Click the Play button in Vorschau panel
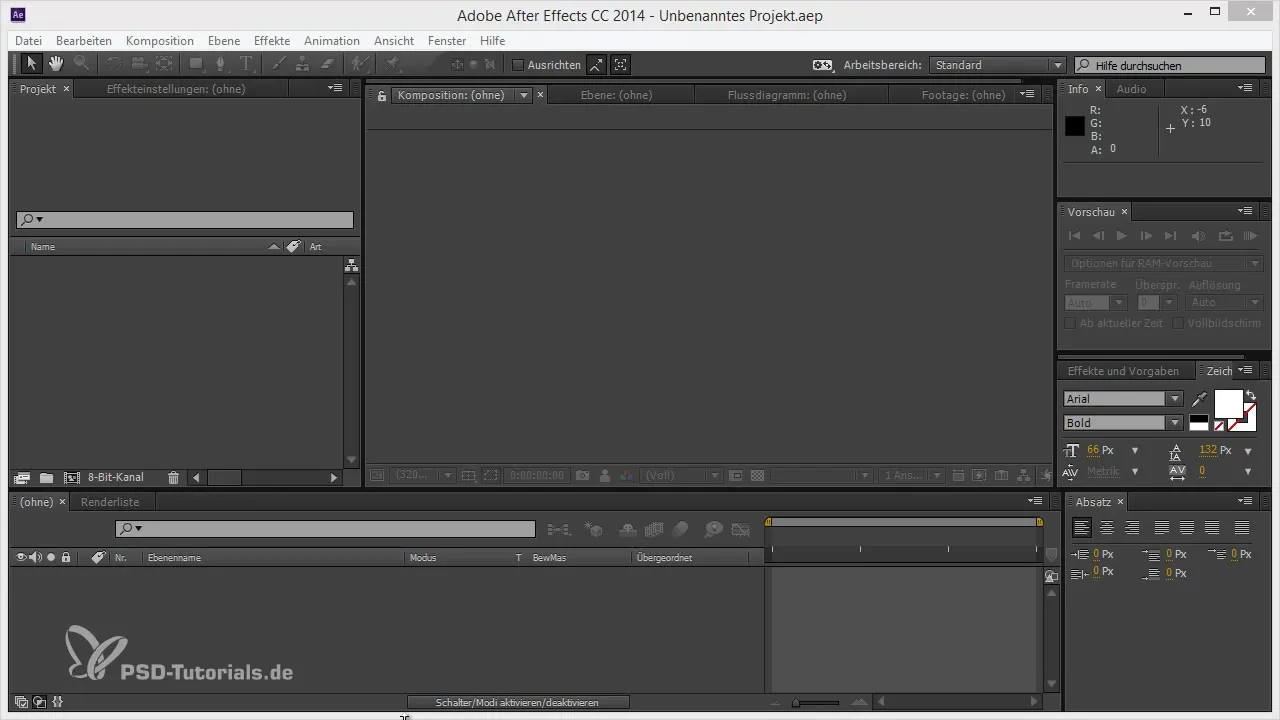 (1122, 236)
